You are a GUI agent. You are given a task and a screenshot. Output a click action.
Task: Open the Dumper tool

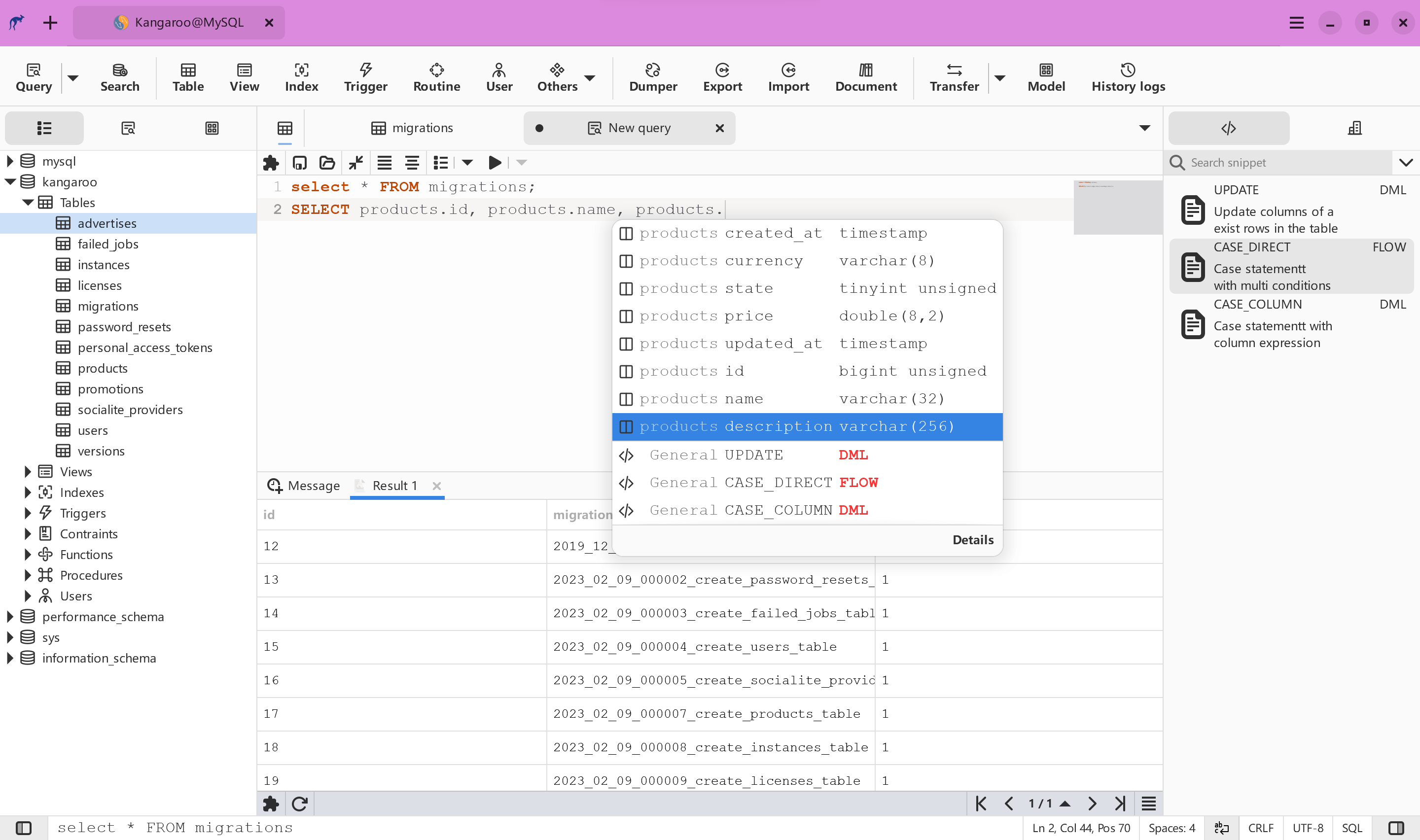point(652,77)
